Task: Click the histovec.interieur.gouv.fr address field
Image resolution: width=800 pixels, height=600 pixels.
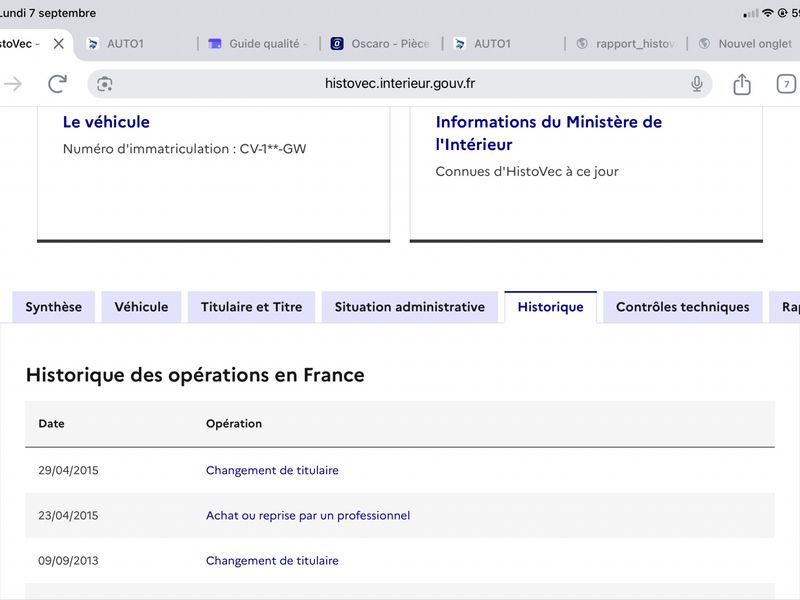Action: pos(399,84)
